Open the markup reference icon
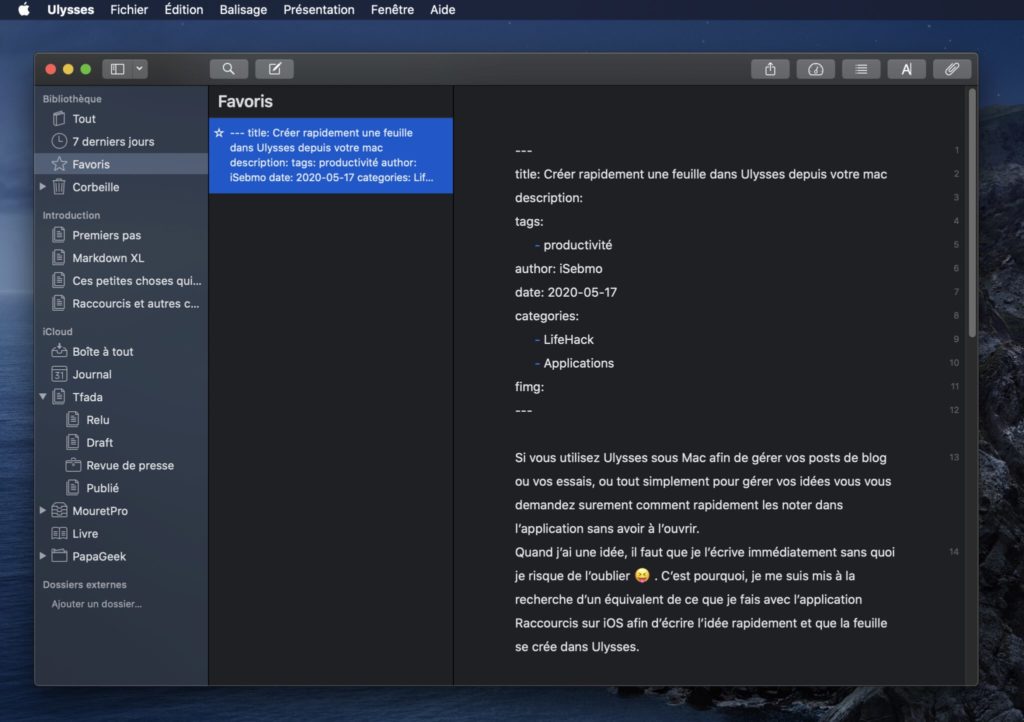This screenshot has height=722, width=1024. [x=906, y=69]
